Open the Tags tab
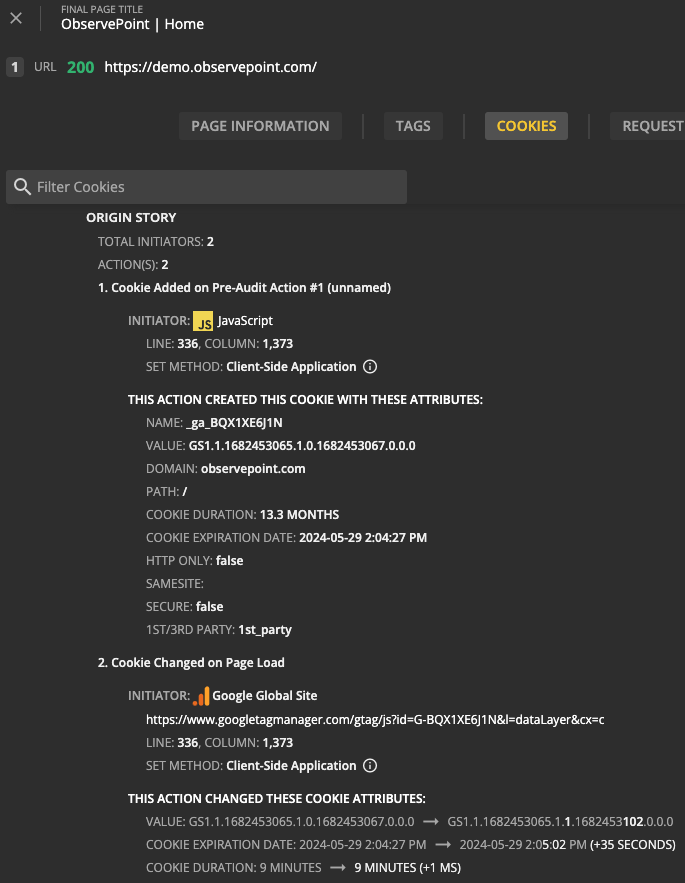Viewport: 685px width, 883px height. tap(413, 126)
